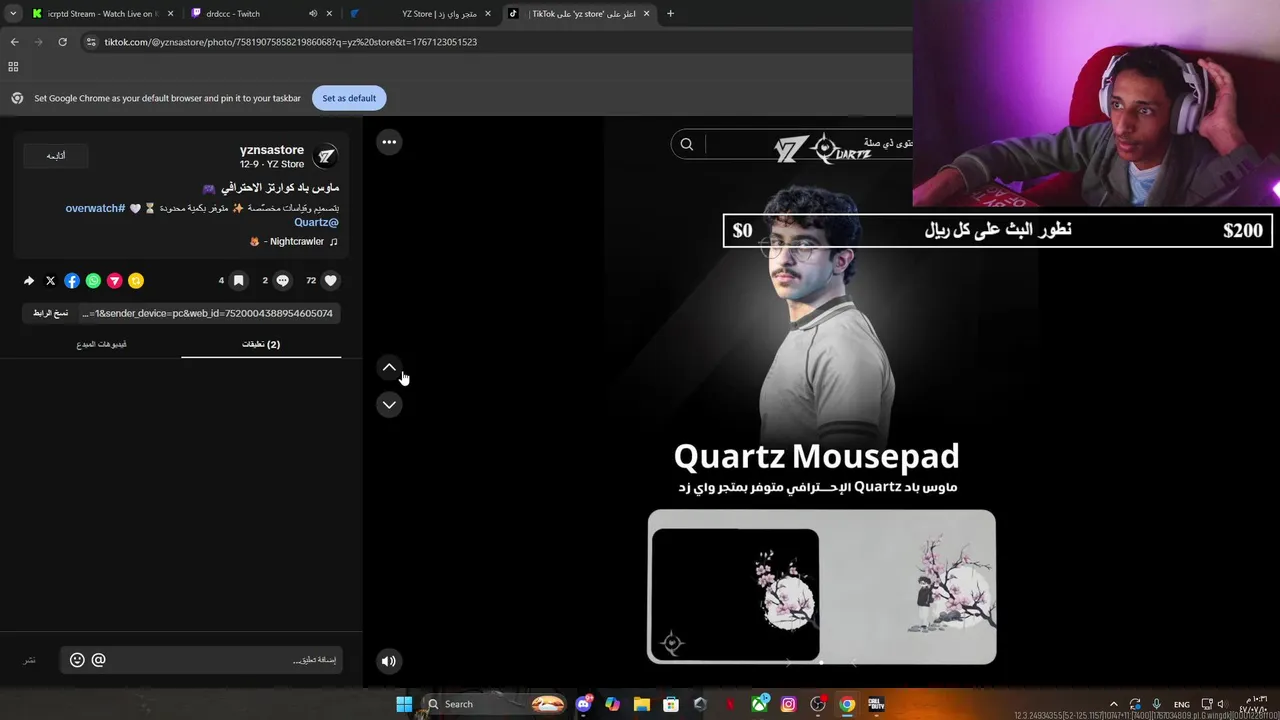Screen dimensions: 1280x720
Task: Go to previous post with up arrow
Action: pos(389,367)
